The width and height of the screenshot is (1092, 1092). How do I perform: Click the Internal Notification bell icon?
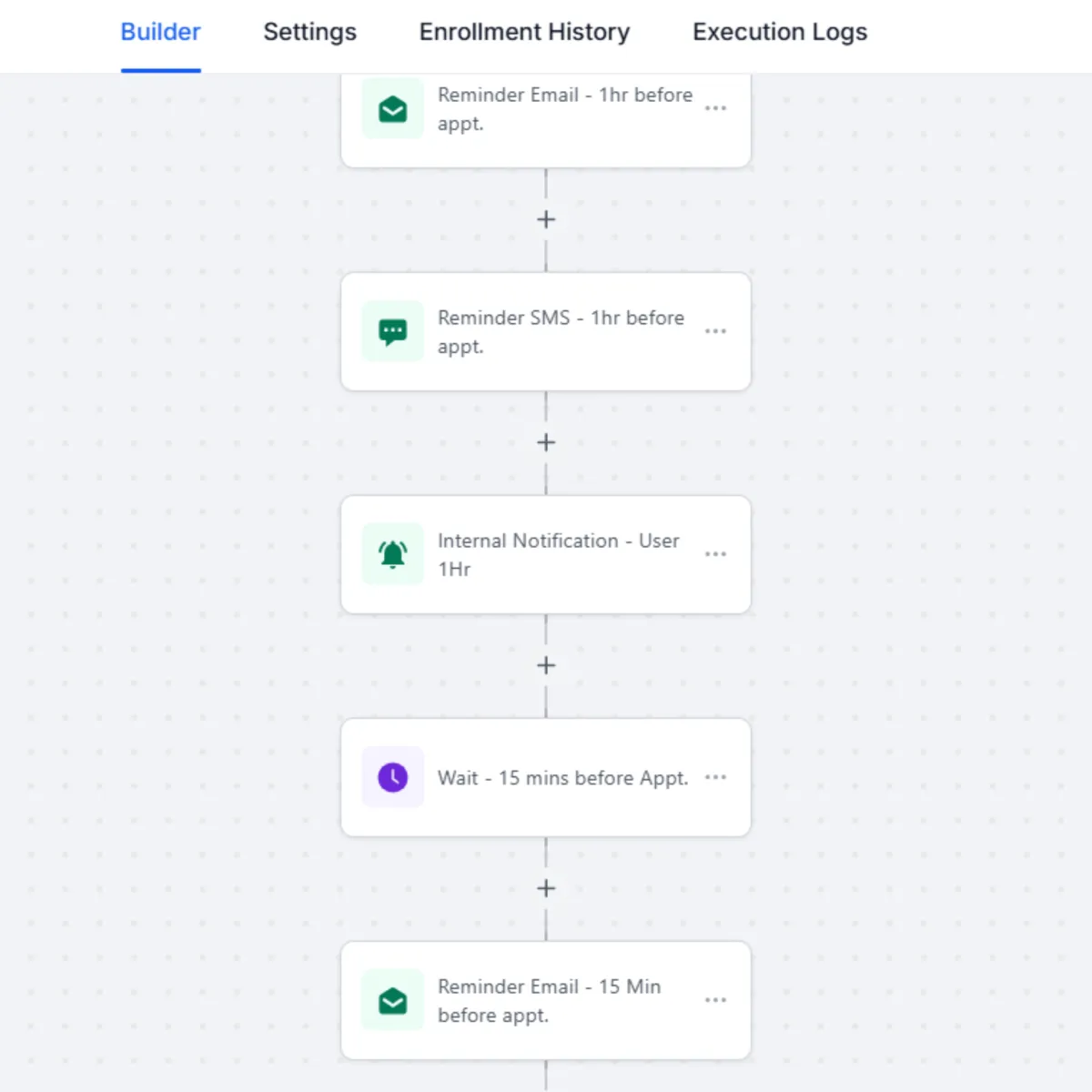(x=392, y=554)
